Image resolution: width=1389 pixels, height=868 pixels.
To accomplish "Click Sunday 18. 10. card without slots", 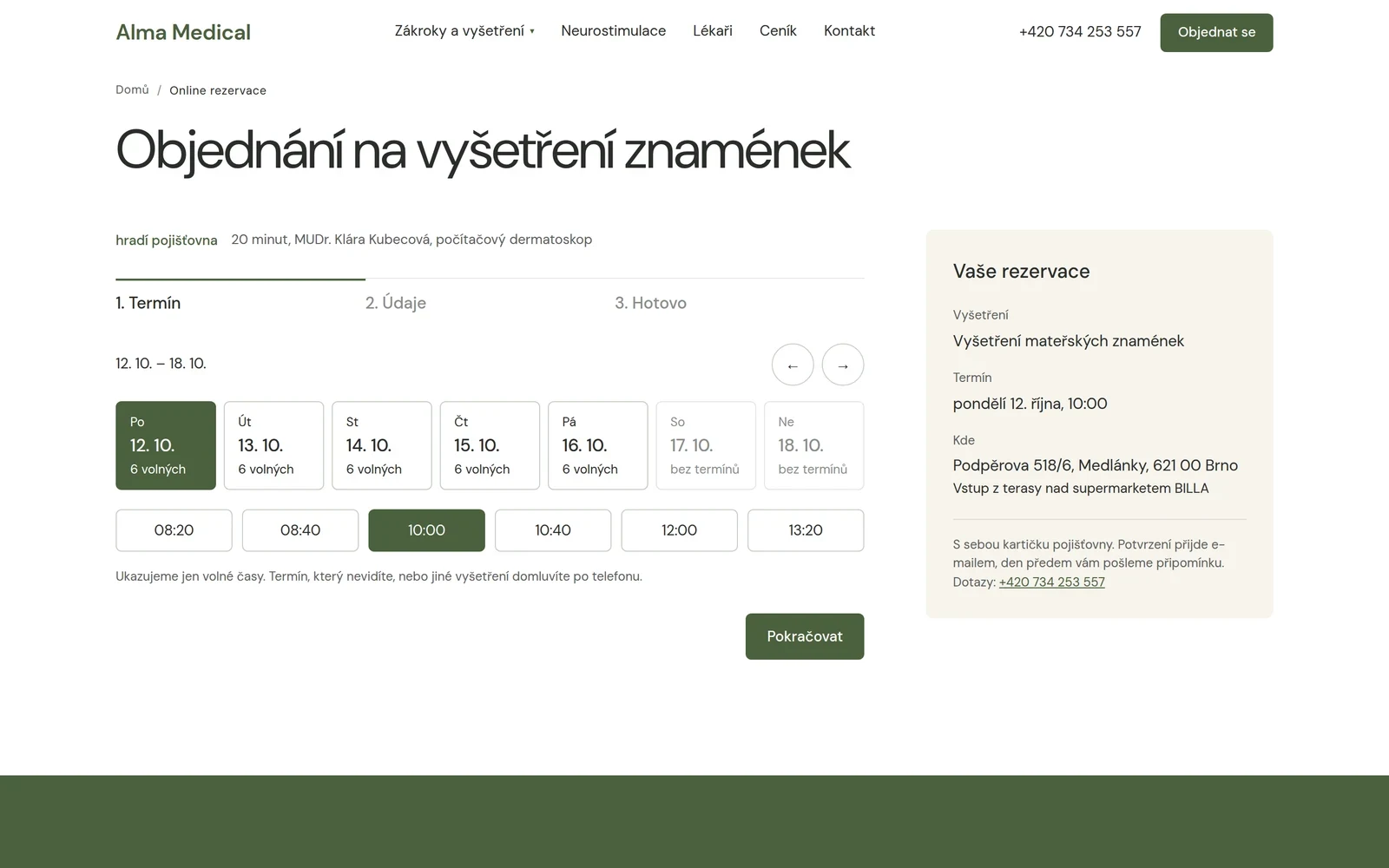I will 814,445.
